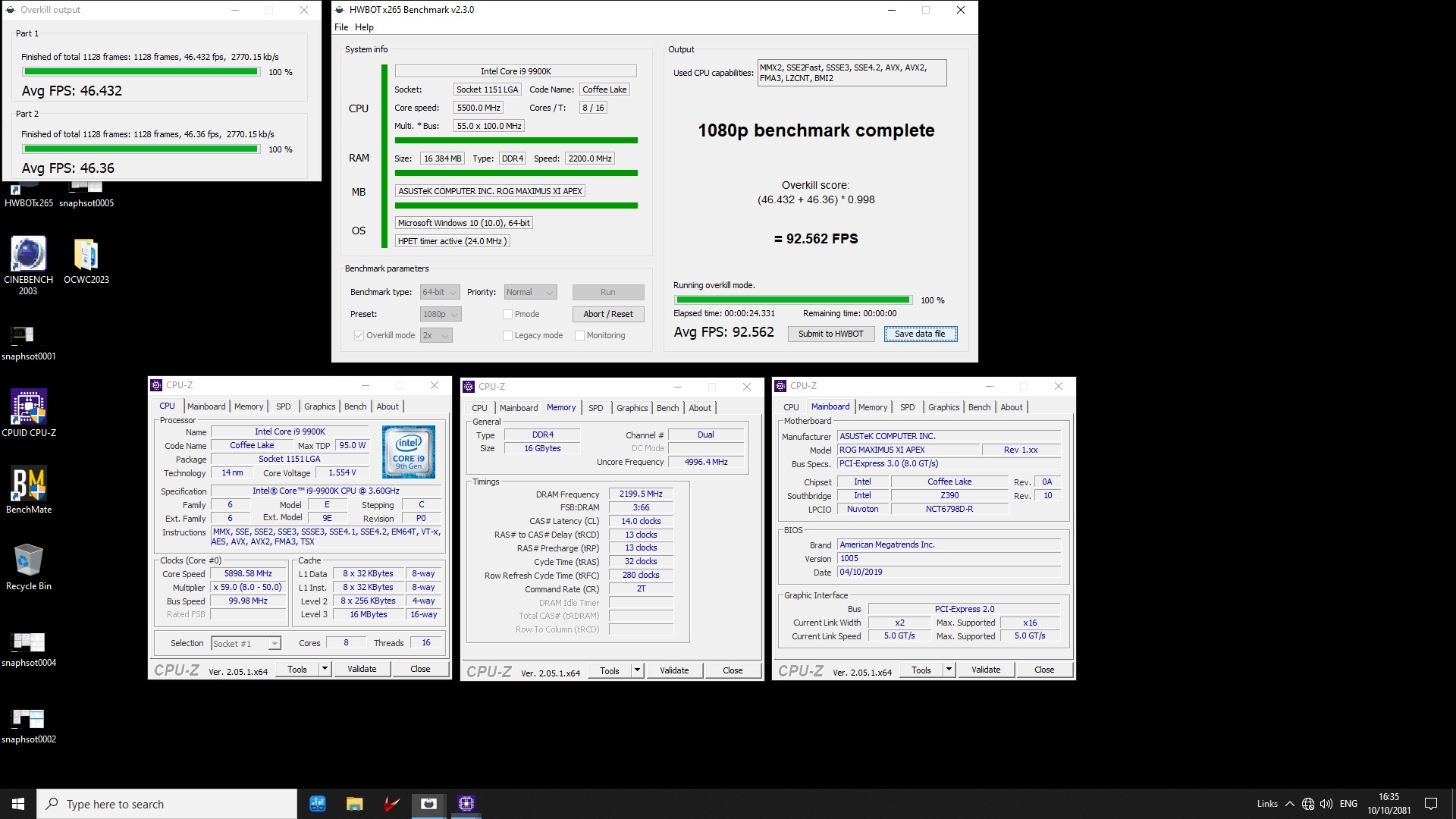
Task: Click Intel Core i9 logo in CPU-Z
Action: point(409,452)
